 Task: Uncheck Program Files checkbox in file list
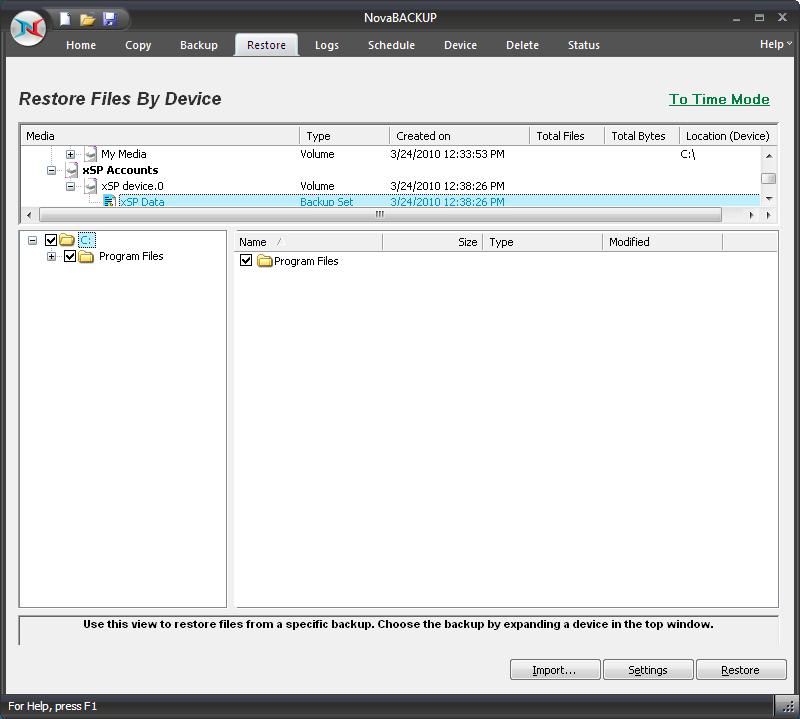click(x=246, y=260)
